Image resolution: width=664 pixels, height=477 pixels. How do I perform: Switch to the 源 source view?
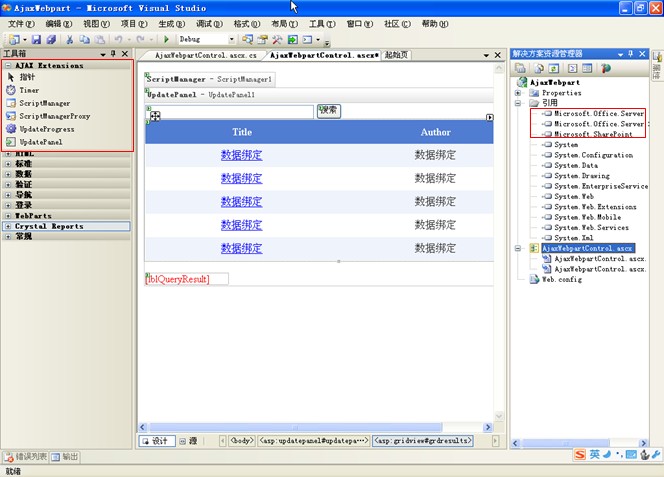coord(188,441)
